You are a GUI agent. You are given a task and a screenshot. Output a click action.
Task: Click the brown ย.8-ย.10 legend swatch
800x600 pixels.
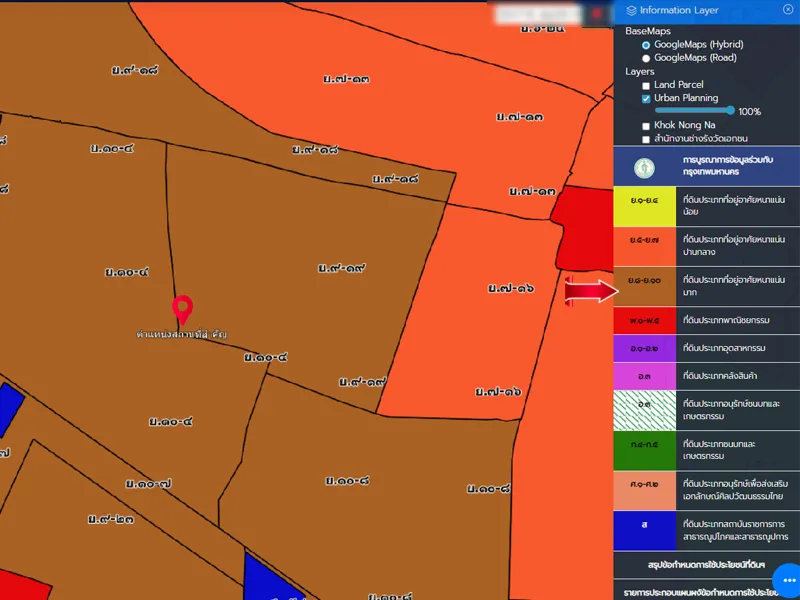[645, 287]
